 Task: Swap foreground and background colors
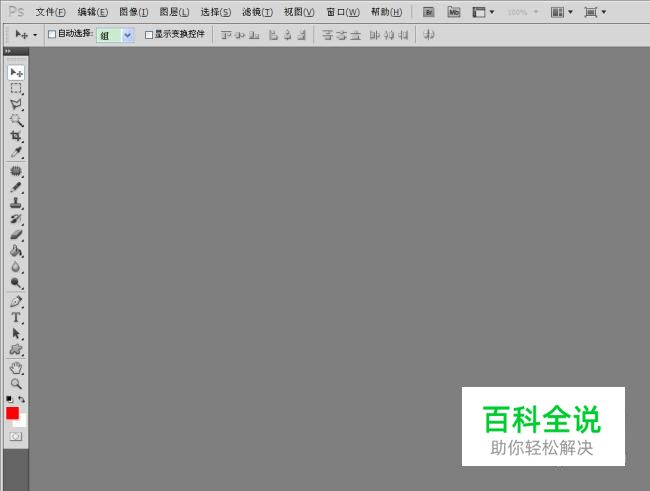21,399
